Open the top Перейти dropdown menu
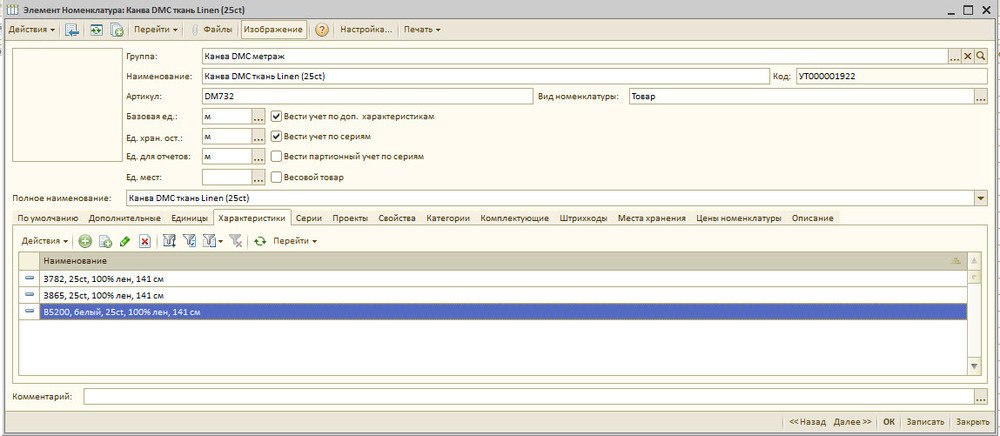1000x436 pixels. 156,29
